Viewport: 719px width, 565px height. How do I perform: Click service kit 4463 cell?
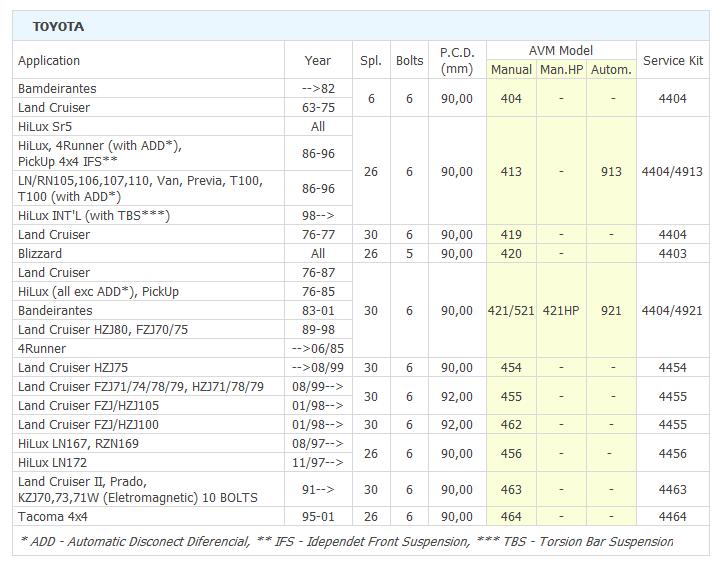(x=672, y=490)
